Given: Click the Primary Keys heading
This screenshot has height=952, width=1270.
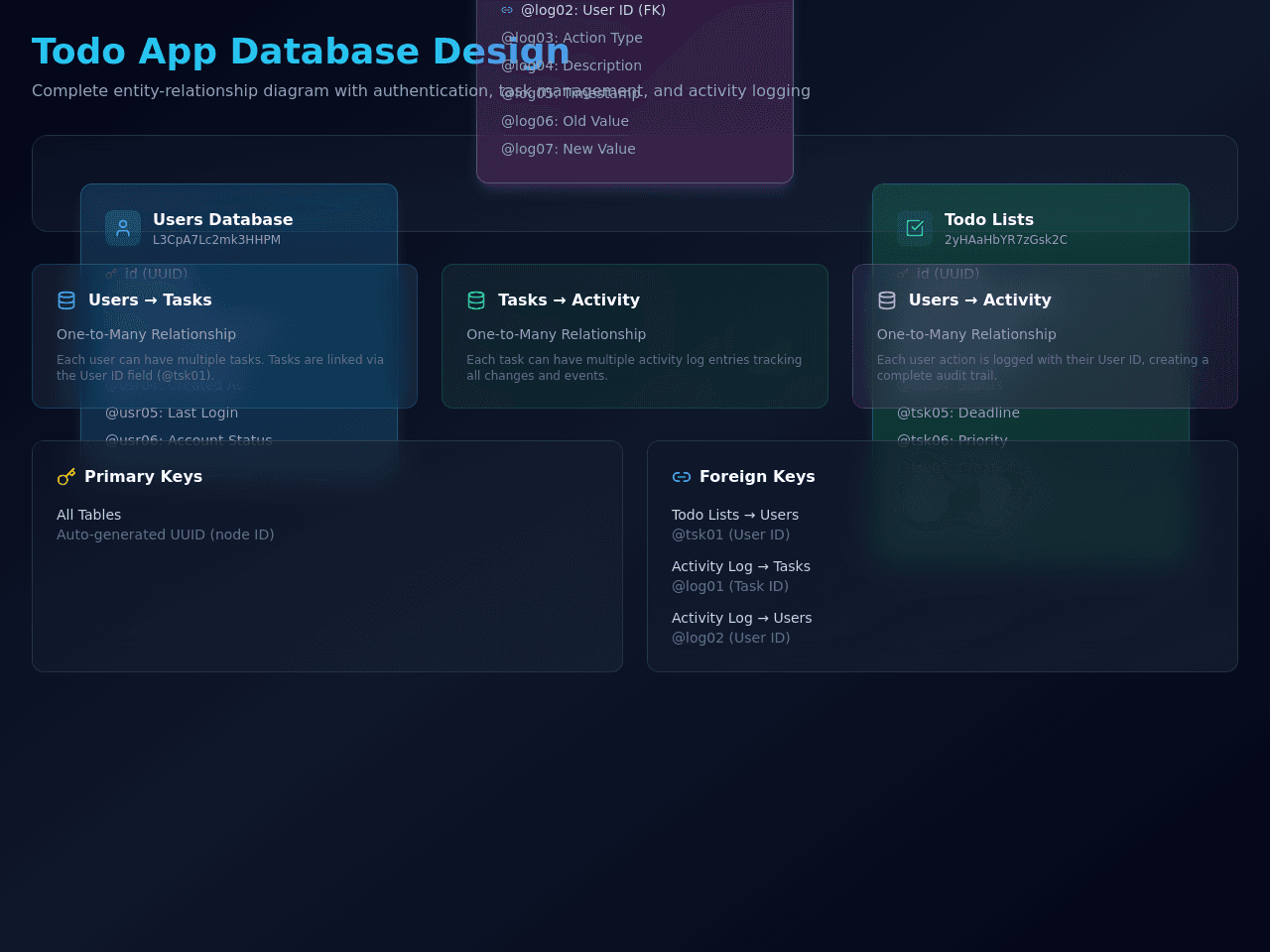Looking at the screenshot, I should point(143,477).
